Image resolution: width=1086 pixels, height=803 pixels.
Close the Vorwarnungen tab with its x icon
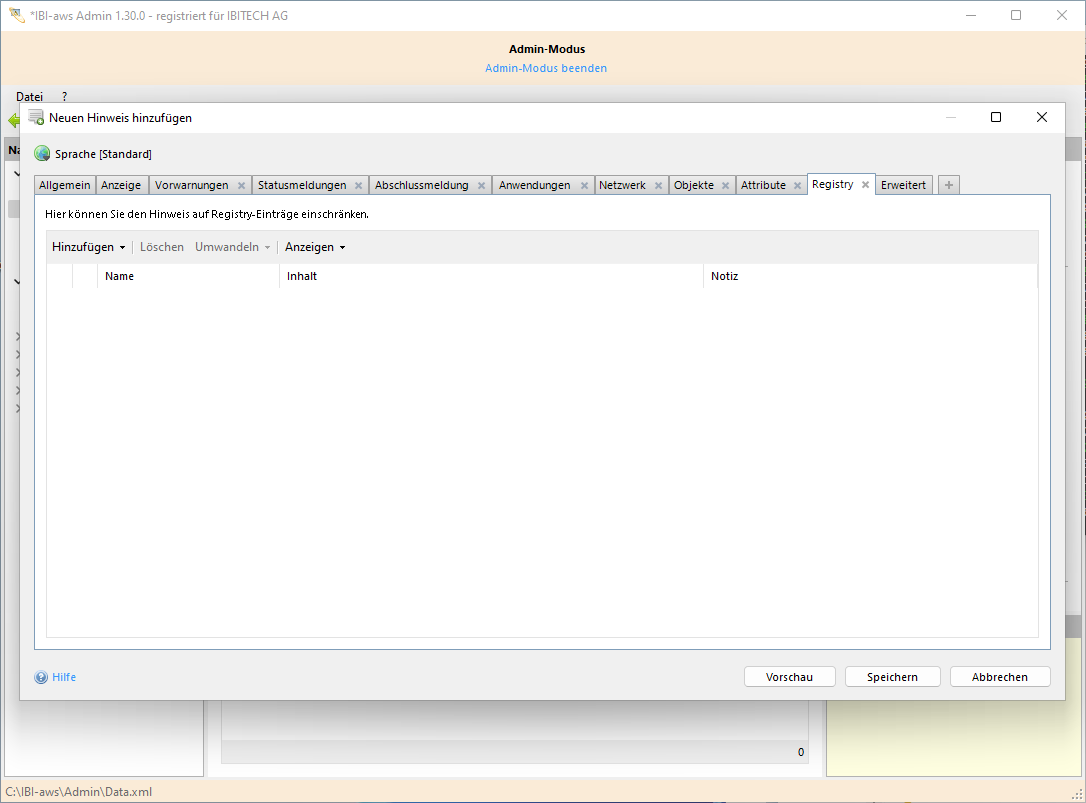[x=241, y=184]
